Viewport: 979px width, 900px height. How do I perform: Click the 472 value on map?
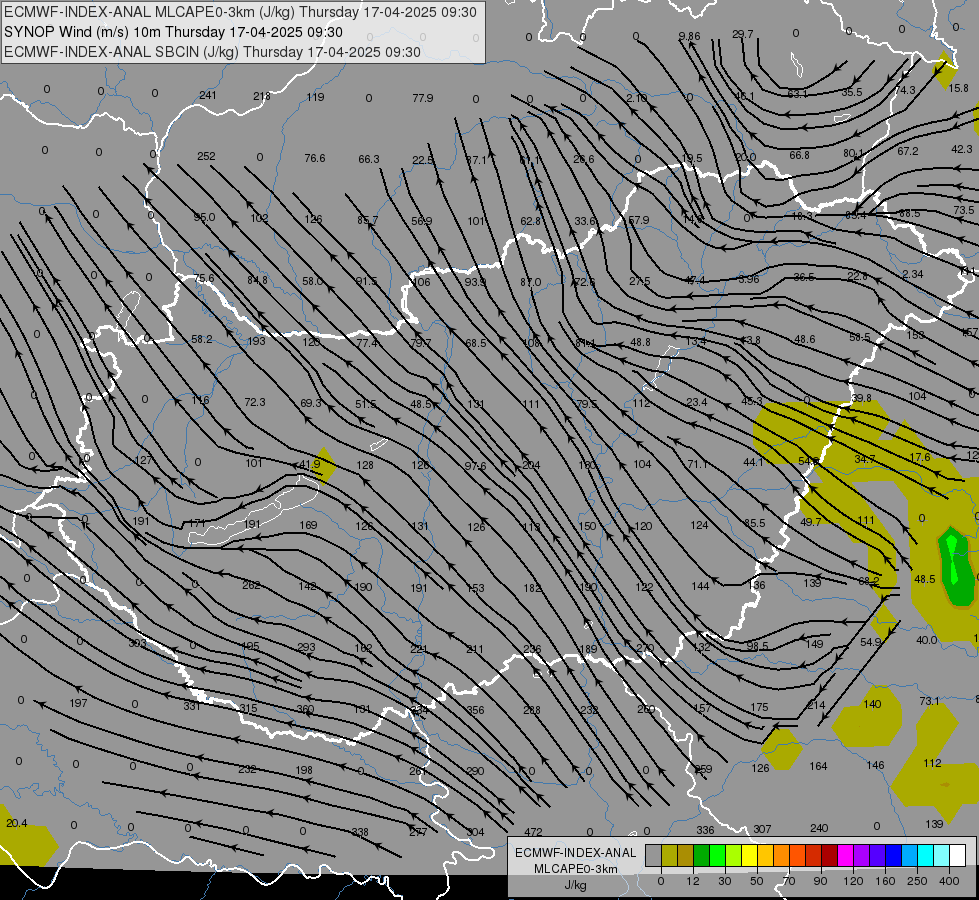(533, 832)
